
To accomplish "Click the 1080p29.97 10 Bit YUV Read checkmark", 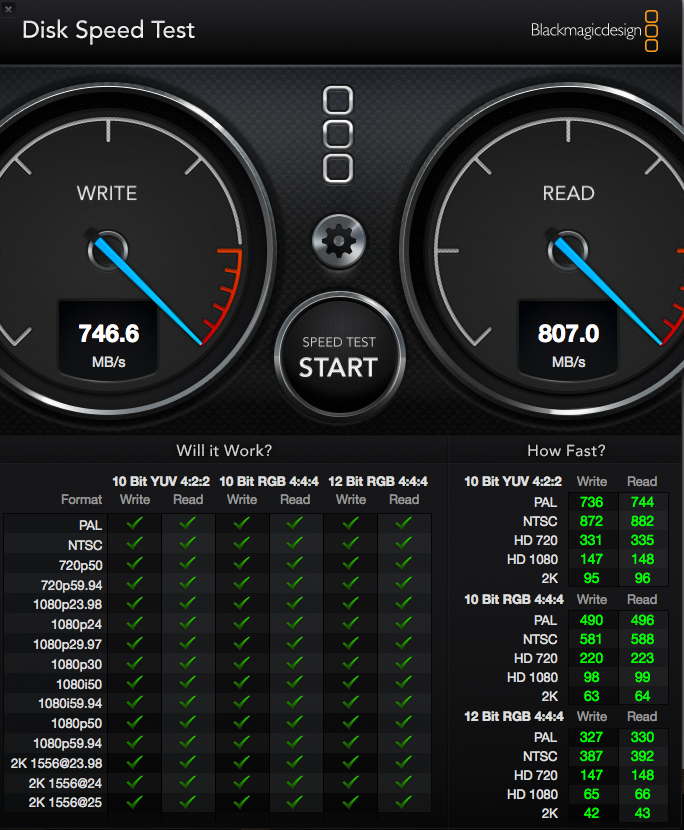I will pos(187,643).
